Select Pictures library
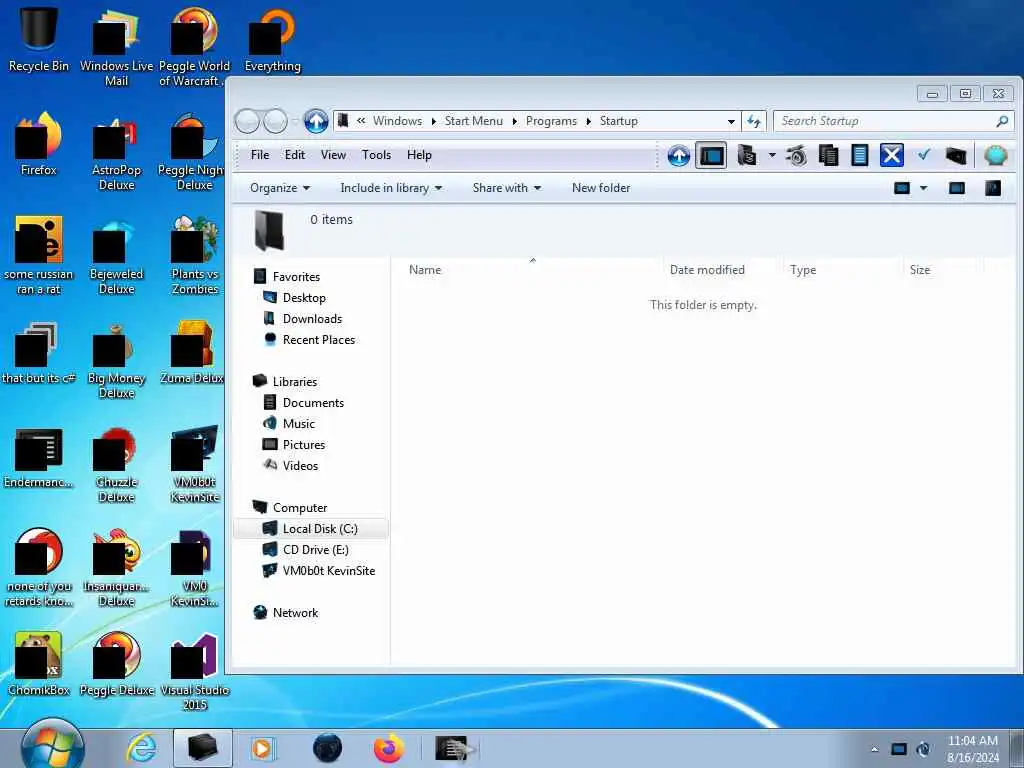The height and width of the screenshot is (768, 1024). [304, 445]
